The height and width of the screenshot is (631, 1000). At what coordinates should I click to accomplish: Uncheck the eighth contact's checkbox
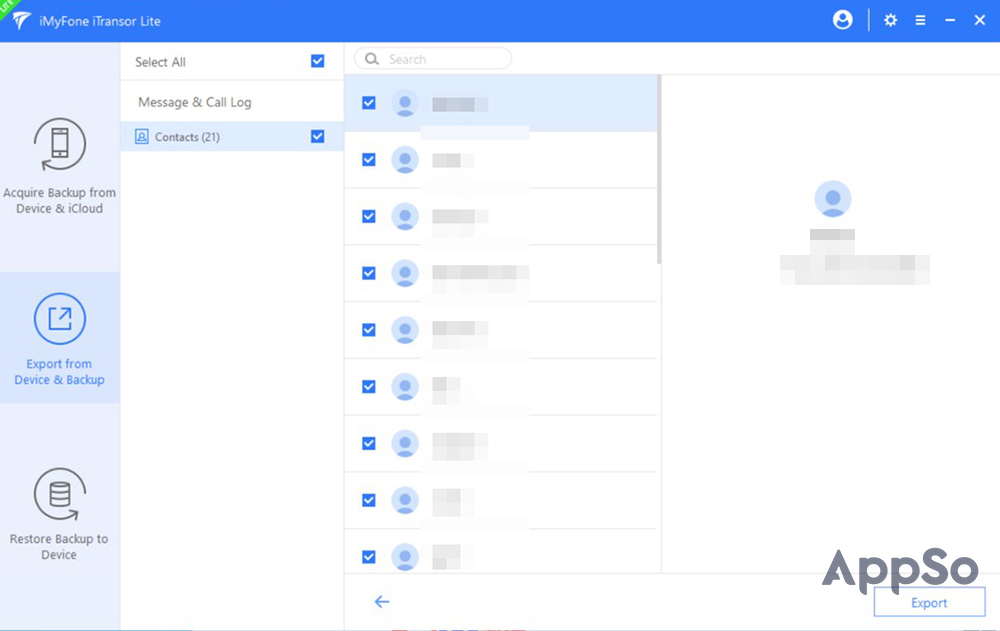coord(369,500)
